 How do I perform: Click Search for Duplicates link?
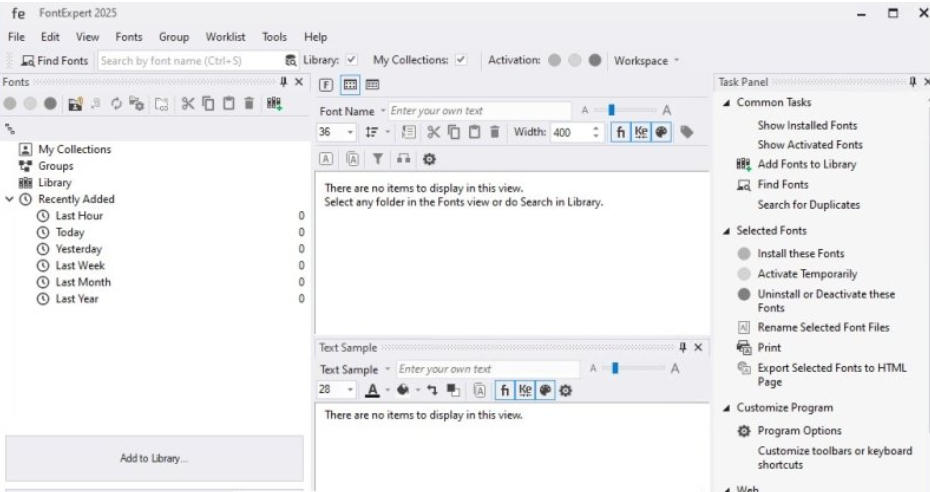(x=808, y=205)
